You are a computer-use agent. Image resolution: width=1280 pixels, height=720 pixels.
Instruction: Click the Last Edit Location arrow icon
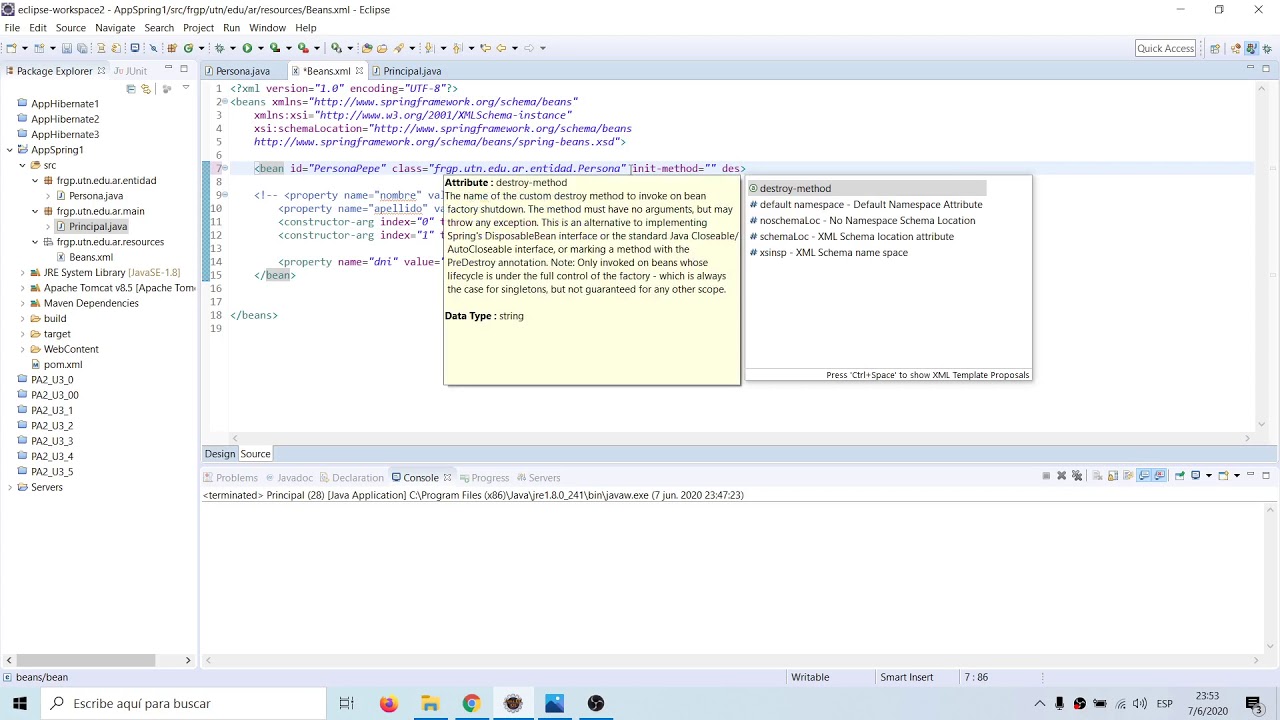[x=485, y=48]
